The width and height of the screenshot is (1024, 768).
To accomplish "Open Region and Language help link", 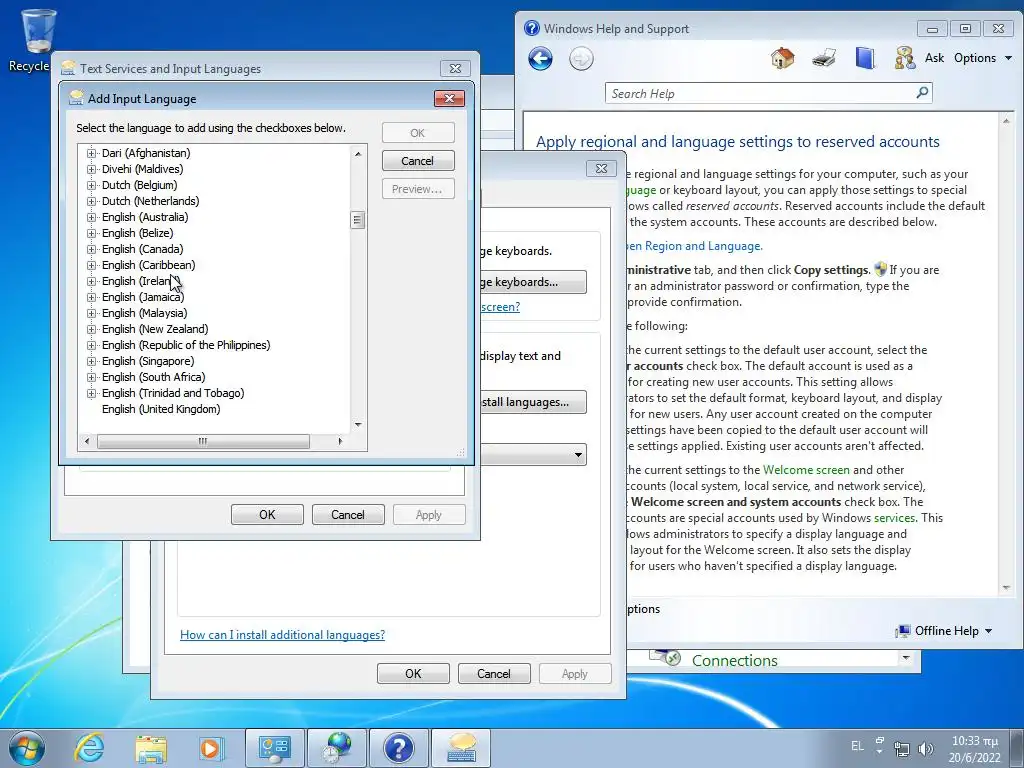I will click(x=694, y=246).
